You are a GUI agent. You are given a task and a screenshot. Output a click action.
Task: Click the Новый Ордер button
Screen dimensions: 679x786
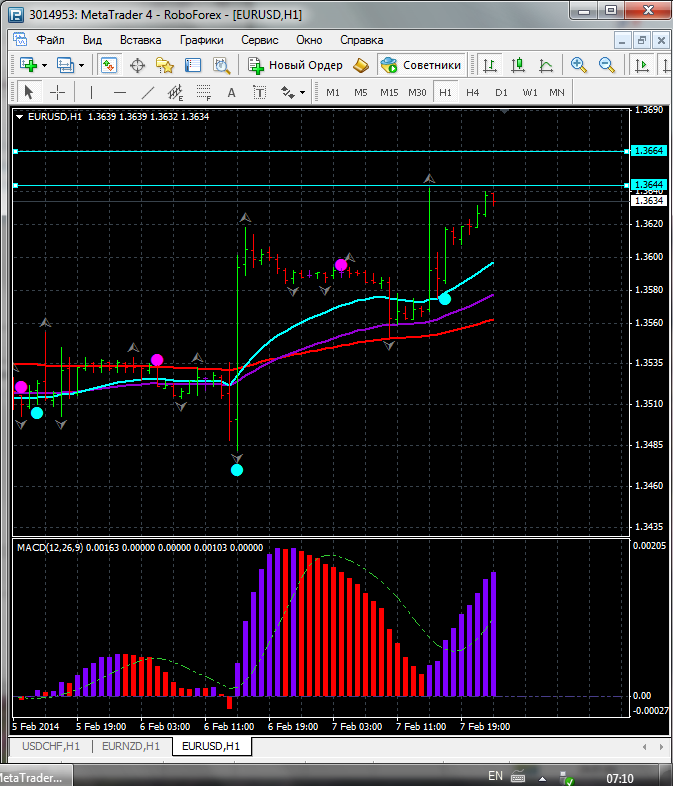296,65
